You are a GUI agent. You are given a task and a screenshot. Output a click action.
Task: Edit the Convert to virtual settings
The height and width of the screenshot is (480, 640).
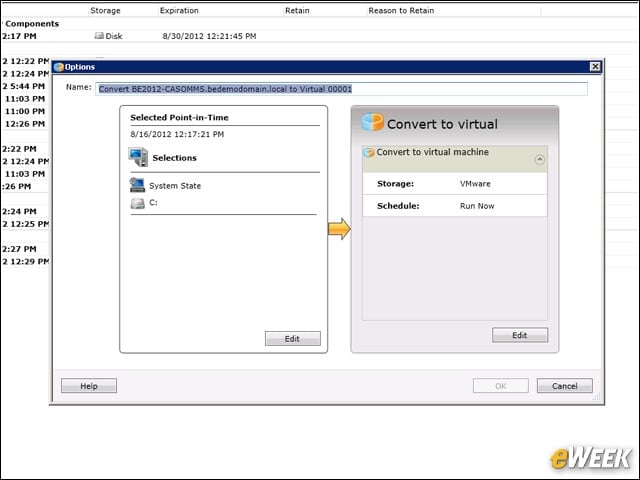click(520, 335)
